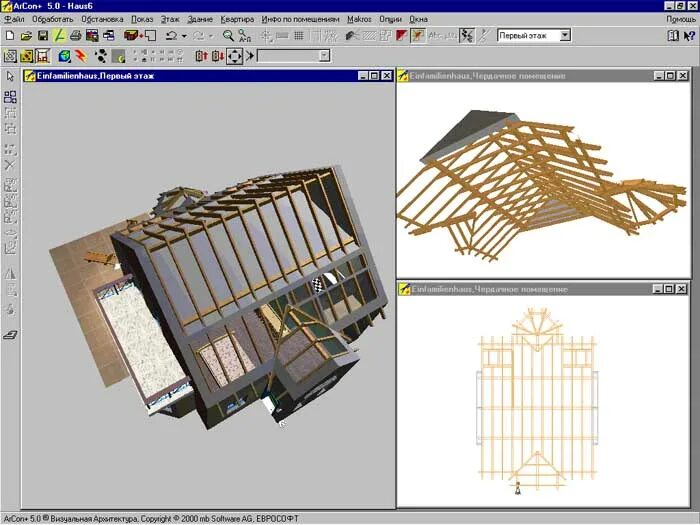Viewport: 700px width, 525px height.
Task: Click the L-shaped floor plan outline icon
Action: click(x=150, y=35)
